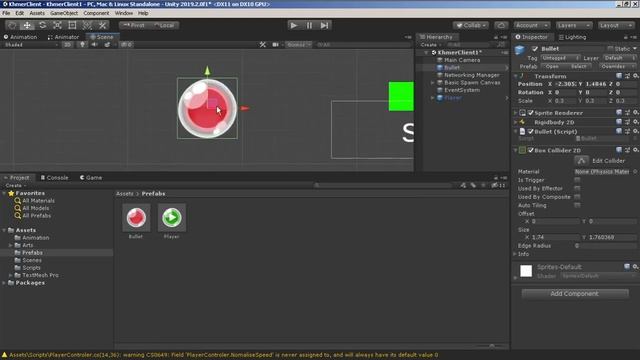Viewport: 640px width, 360px height.
Task: Disable the Bullet (Script) component checkbox
Action: coord(531,131)
